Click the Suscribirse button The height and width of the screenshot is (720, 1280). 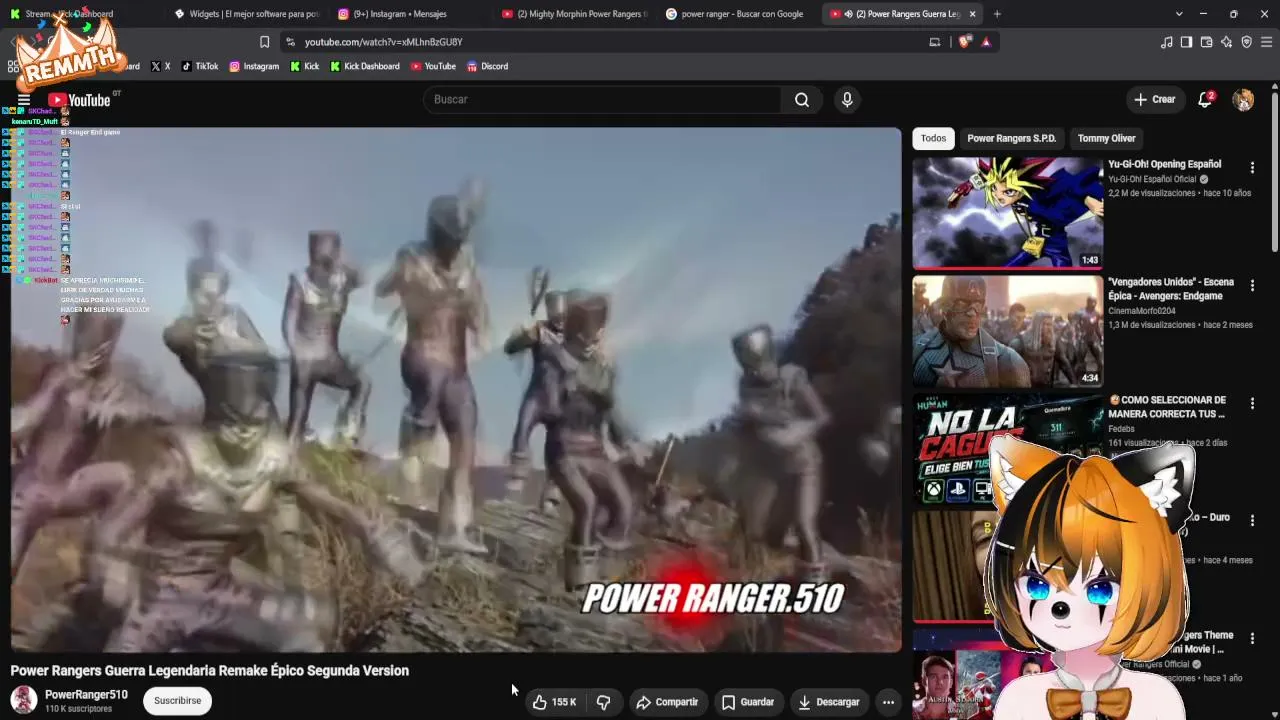[x=178, y=701]
